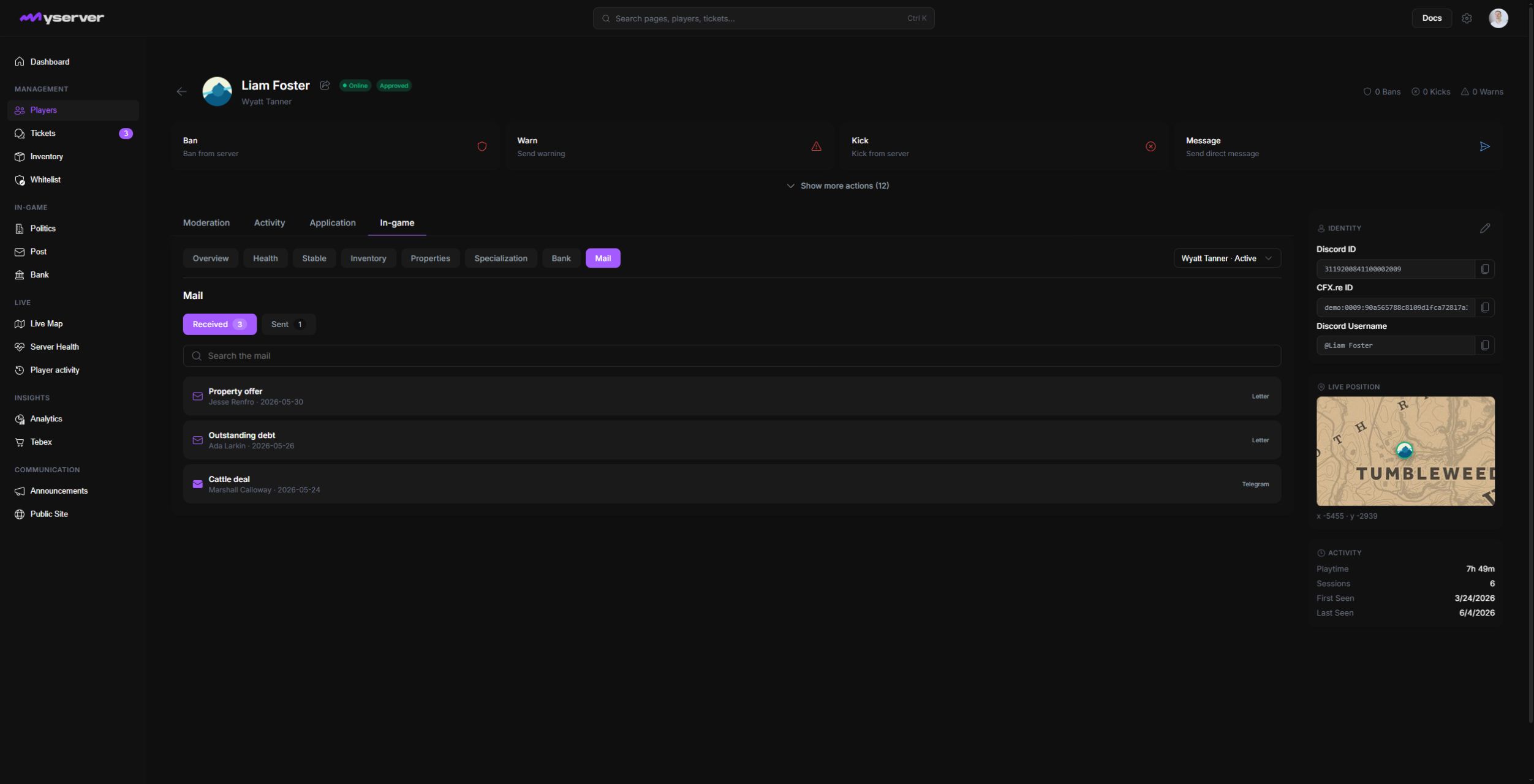Click the Search the mail field
Screen dimensions: 1534x784
tap(731, 356)
